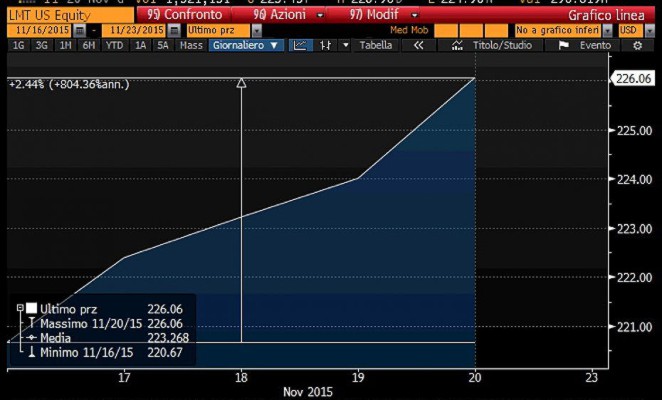The image size is (662, 400).
Task: Open the Giornaliero frequency dropdown
Action: [x=245, y=46]
